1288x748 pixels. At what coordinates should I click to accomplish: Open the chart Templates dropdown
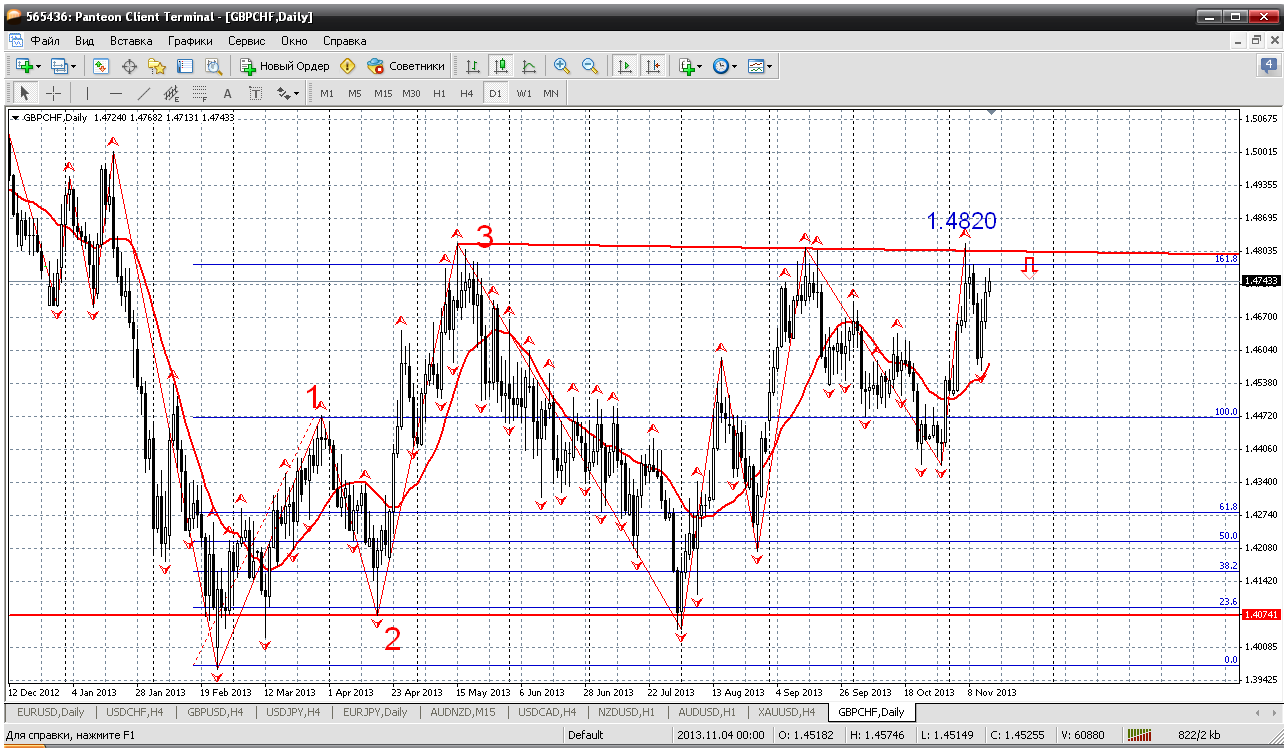760,66
